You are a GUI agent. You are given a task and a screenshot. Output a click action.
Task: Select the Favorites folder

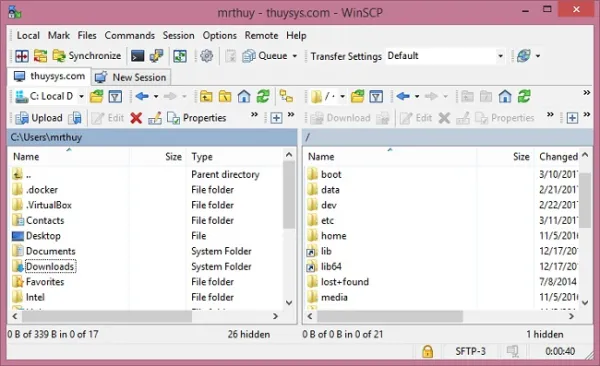tap(45, 282)
